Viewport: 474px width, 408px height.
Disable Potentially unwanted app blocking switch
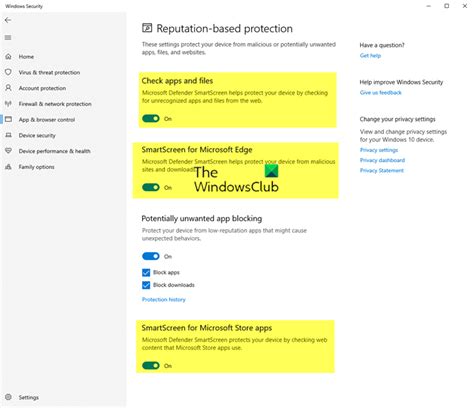[151, 256]
